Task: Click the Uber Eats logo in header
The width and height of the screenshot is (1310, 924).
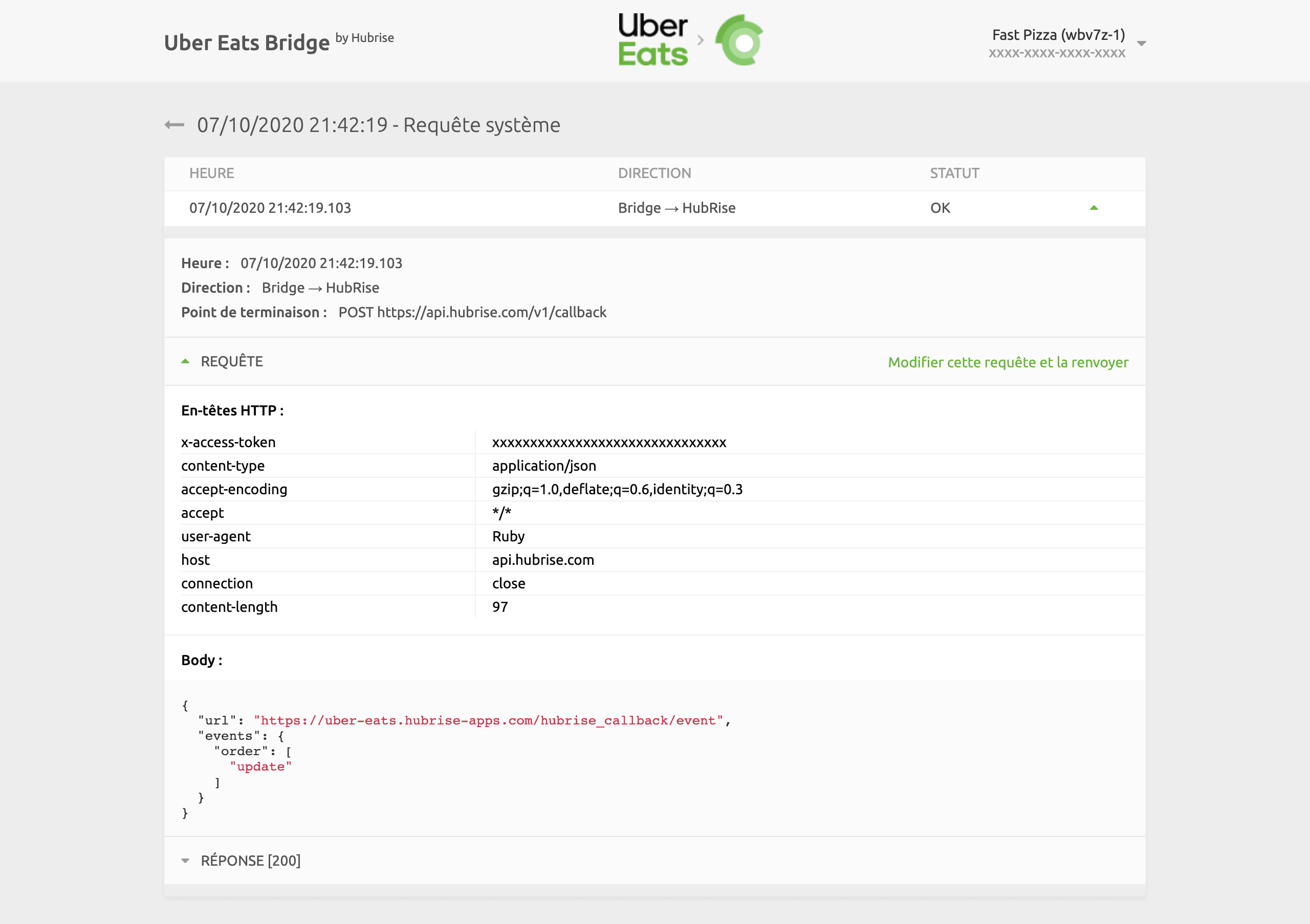Action: coord(653,40)
